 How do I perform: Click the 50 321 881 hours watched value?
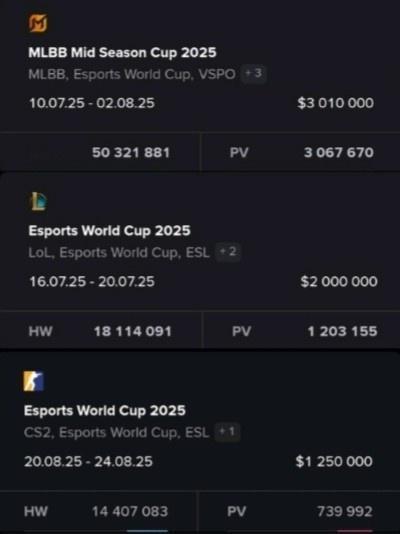coord(131,153)
